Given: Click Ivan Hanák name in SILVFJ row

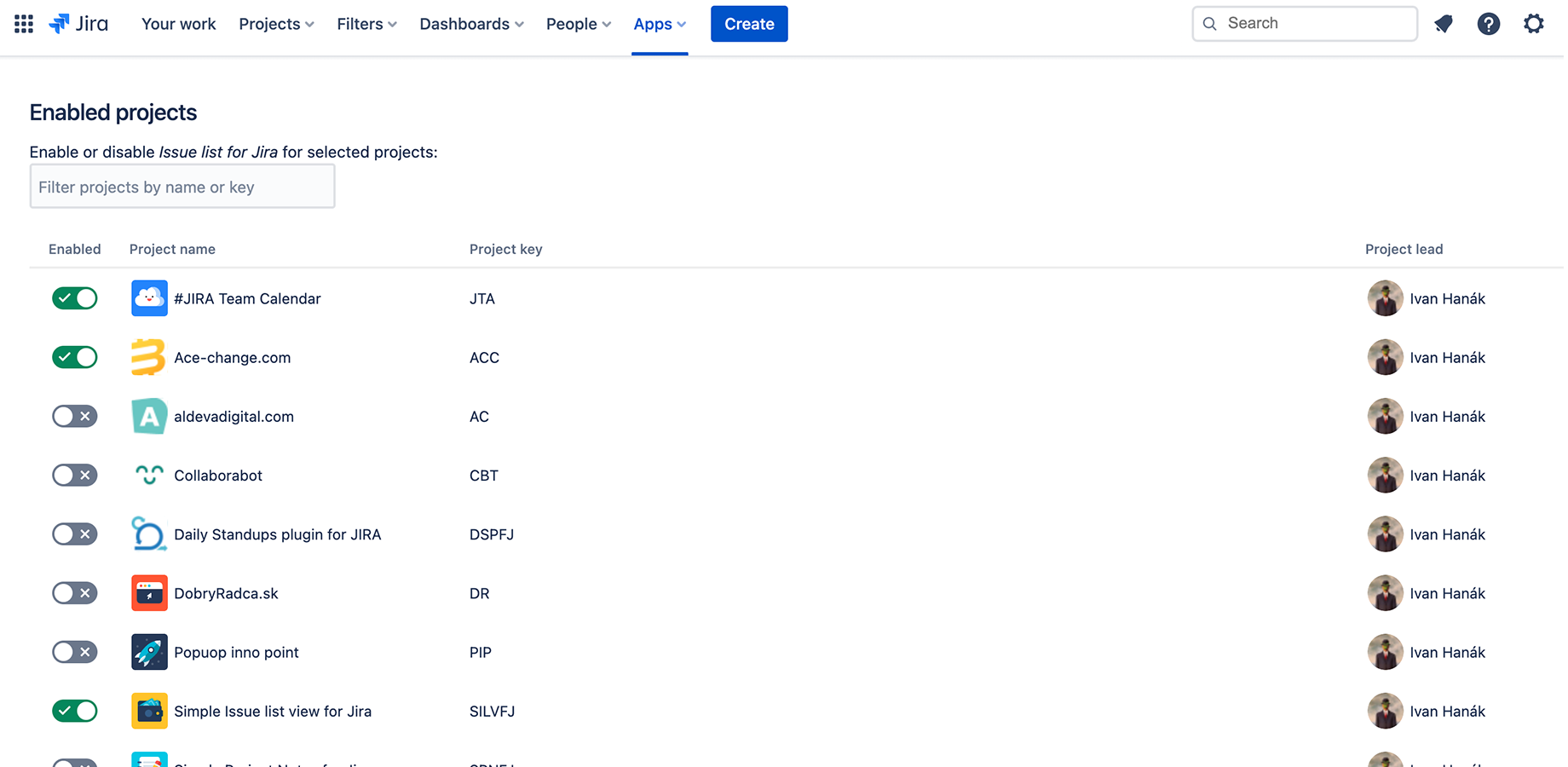Looking at the screenshot, I should [1448, 711].
